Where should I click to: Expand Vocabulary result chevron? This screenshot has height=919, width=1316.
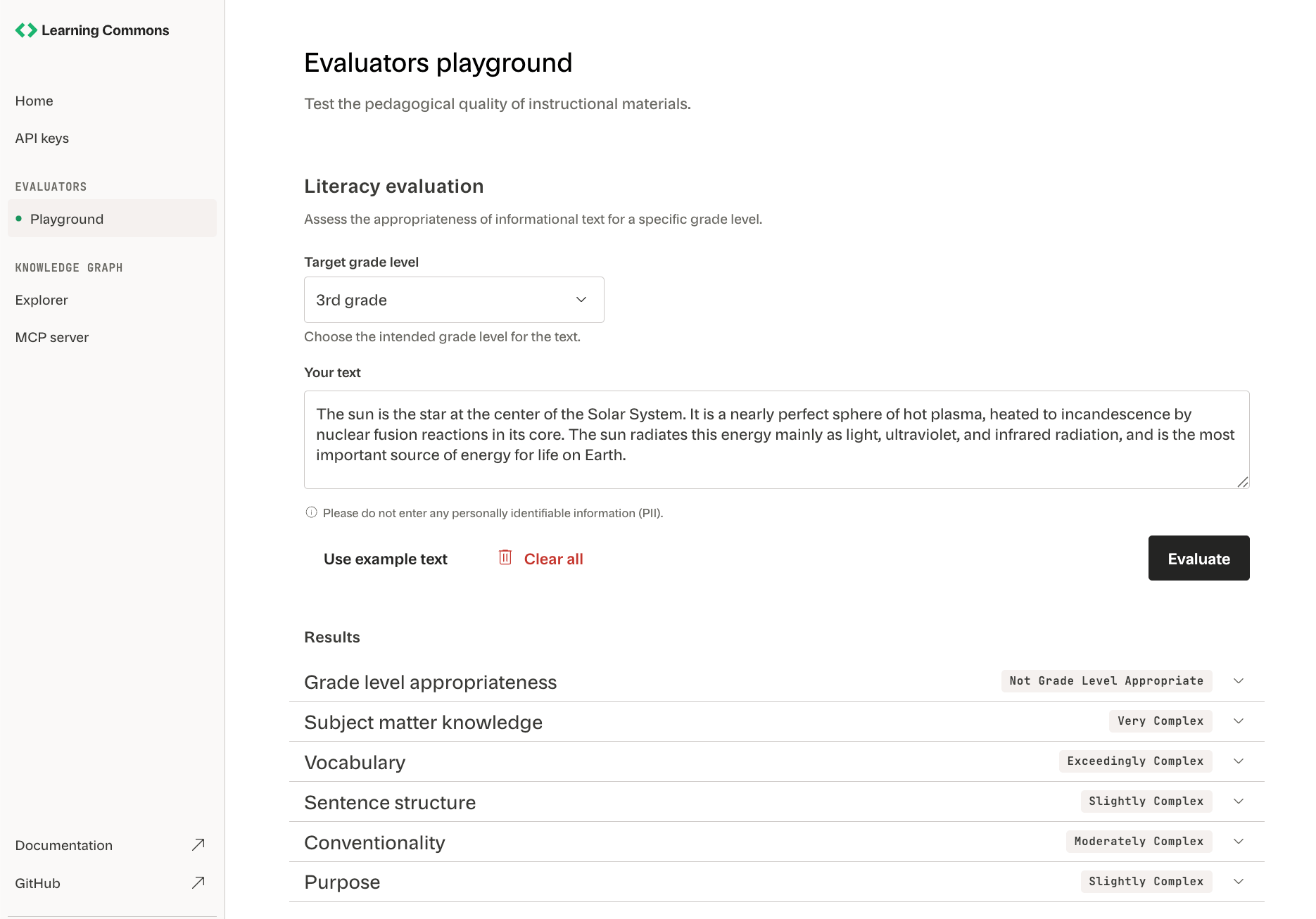pos(1239,761)
